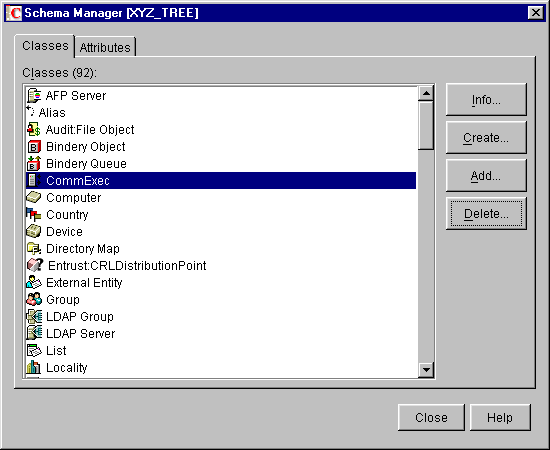
Task: Click the Country flags icon
Action: (34, 214)
